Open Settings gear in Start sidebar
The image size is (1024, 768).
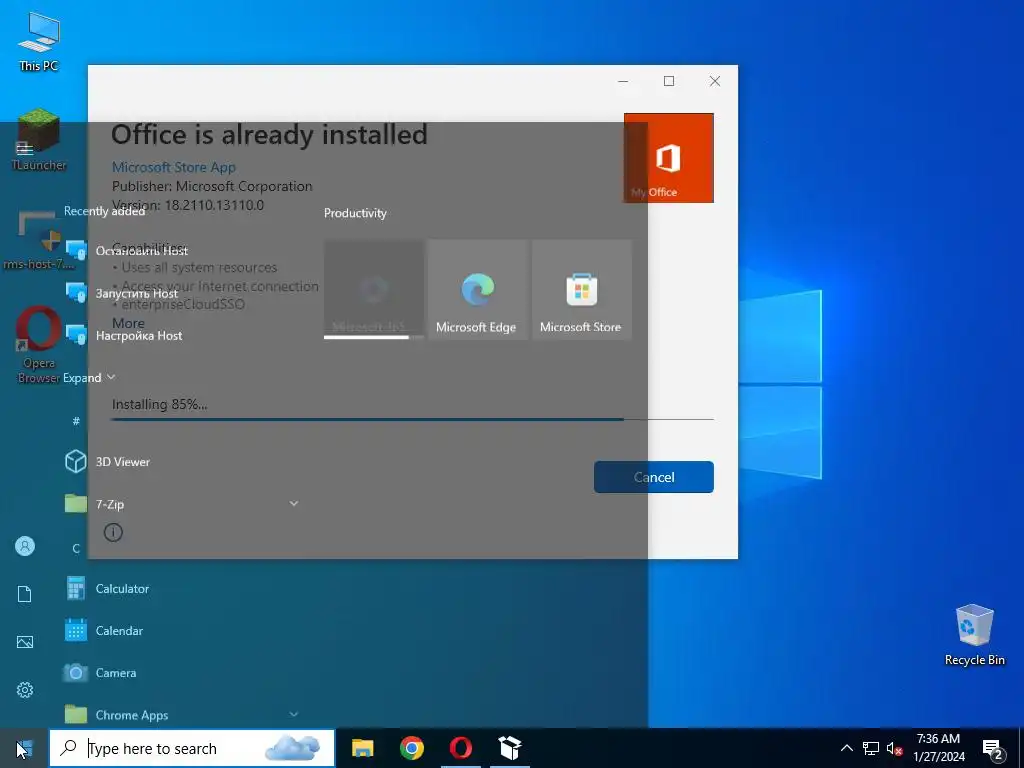point(25,690)
